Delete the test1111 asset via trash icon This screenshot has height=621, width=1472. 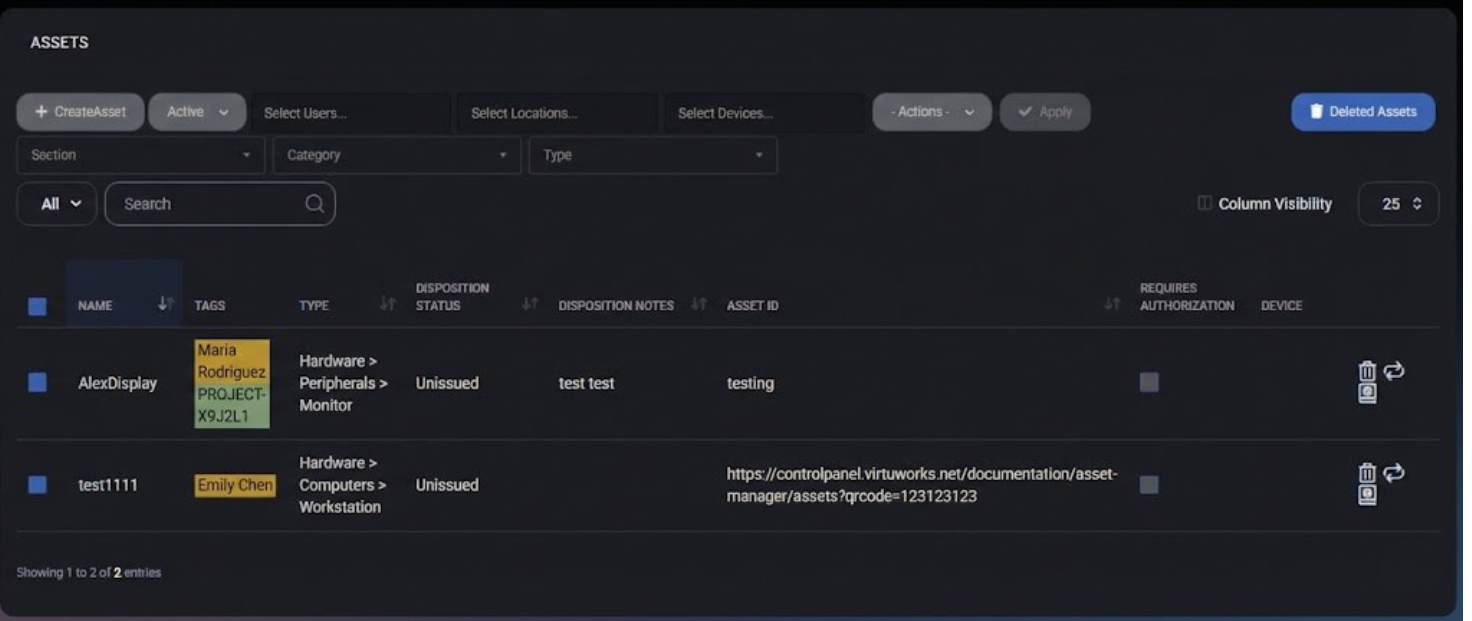(x=1366, y=473)
